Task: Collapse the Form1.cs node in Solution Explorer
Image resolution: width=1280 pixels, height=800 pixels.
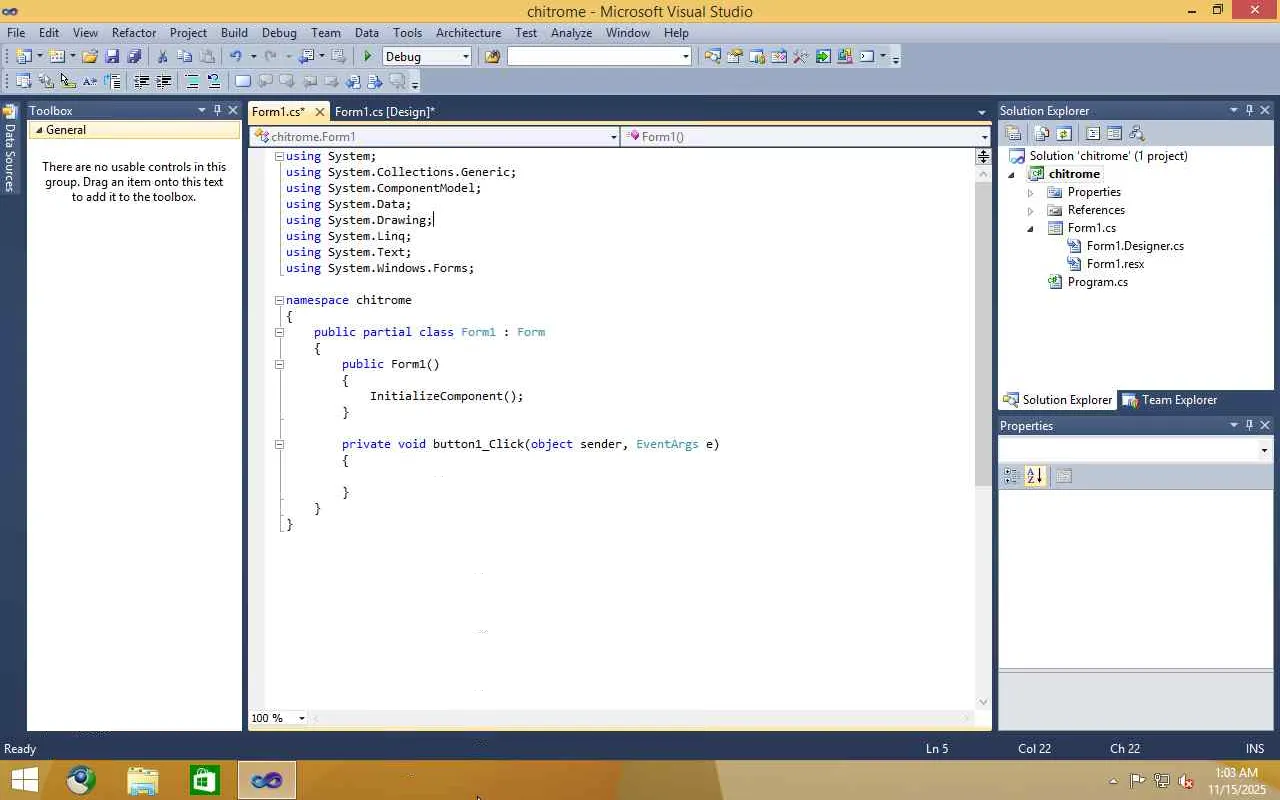Action: [1030, 228]
